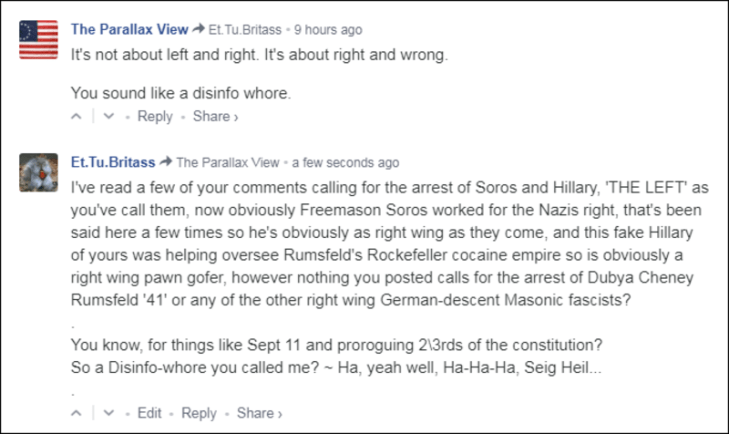729x434 pixels.
Task: Expand Share menu under the disinfo comment
Action: 215,117
